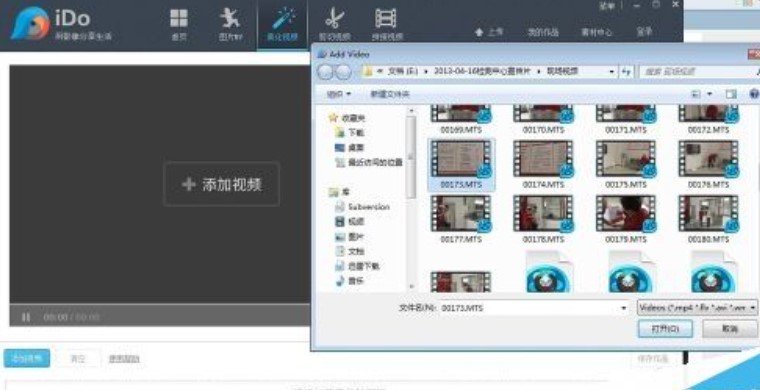The height and width of the screenshot is (390, 760).
Task: Open the Subversion library in sidebar
Action: [x=363, y=207]
